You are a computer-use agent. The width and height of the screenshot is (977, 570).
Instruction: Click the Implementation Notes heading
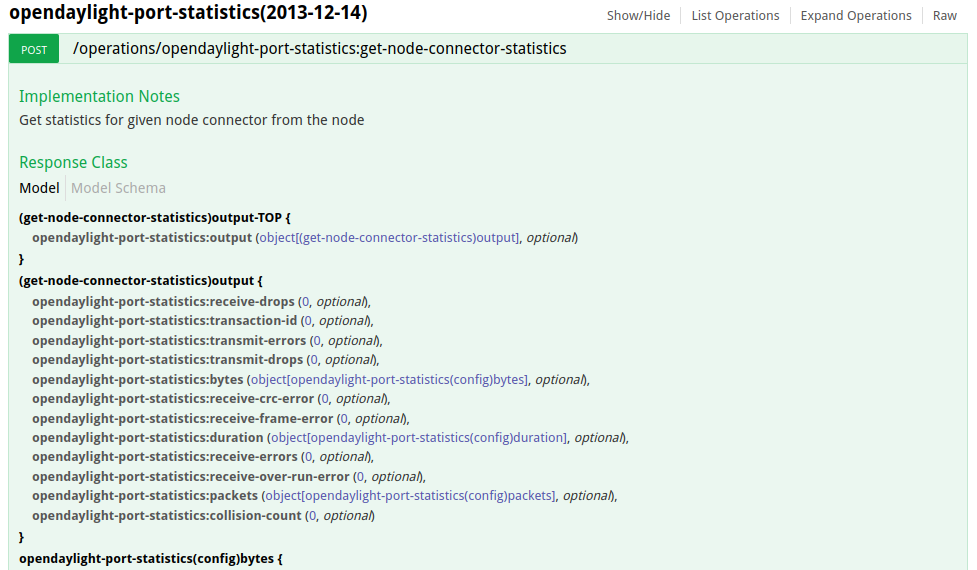click(x=99, y=97)
